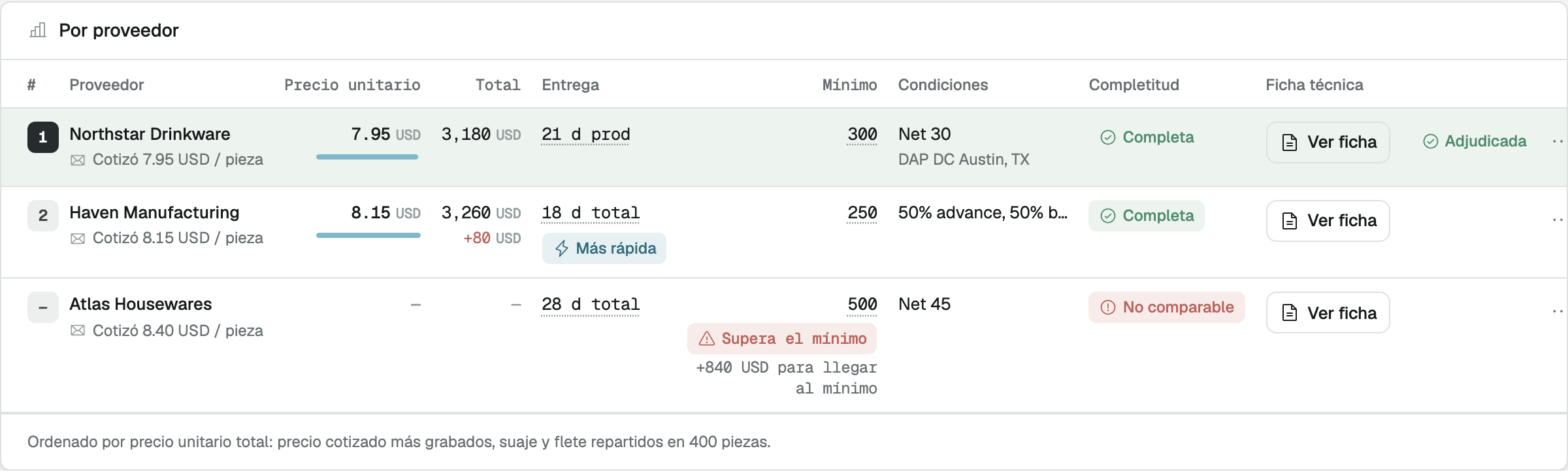Click the price bar under 7.95 USD
Viewport: 1568px width, 472px height.
pos(367,157)
